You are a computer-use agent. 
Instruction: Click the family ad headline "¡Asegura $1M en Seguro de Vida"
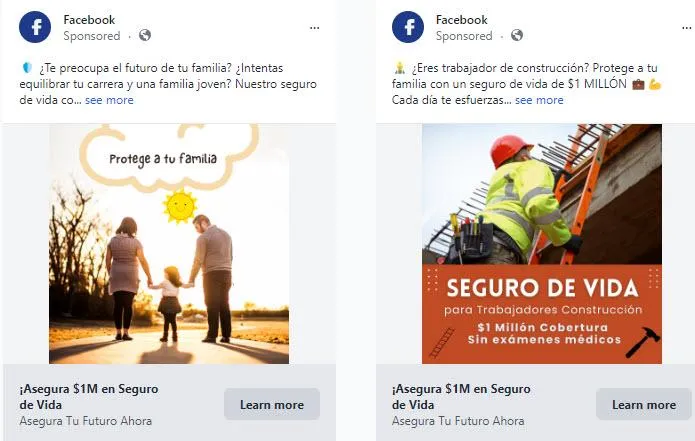point(89,397)
